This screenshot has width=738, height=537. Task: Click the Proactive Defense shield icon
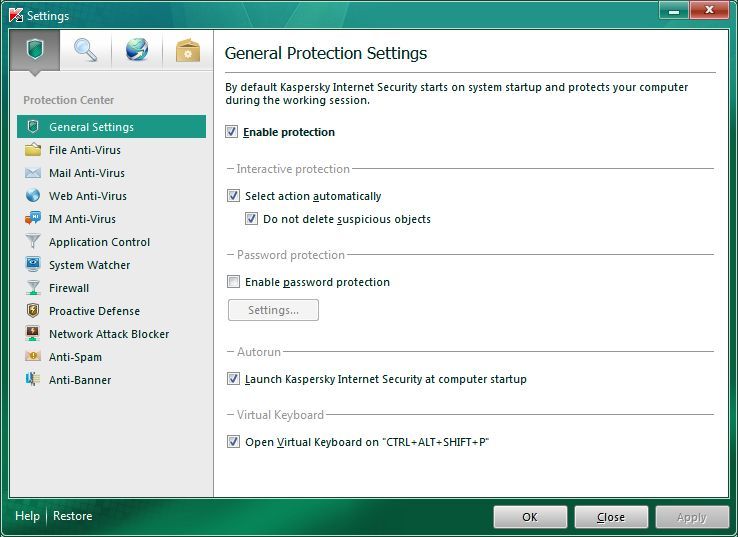33,311
